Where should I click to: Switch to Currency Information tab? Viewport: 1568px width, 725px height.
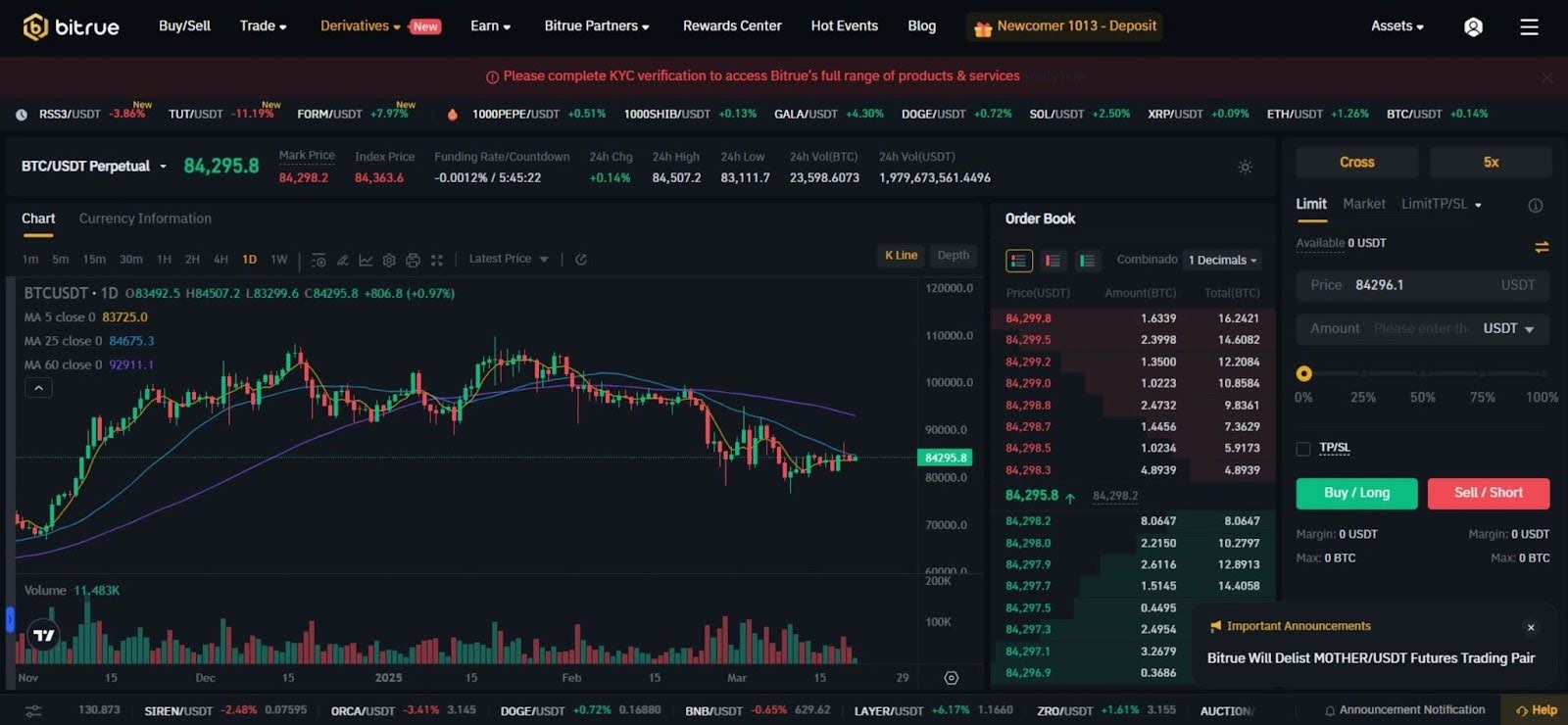point(145,218)
